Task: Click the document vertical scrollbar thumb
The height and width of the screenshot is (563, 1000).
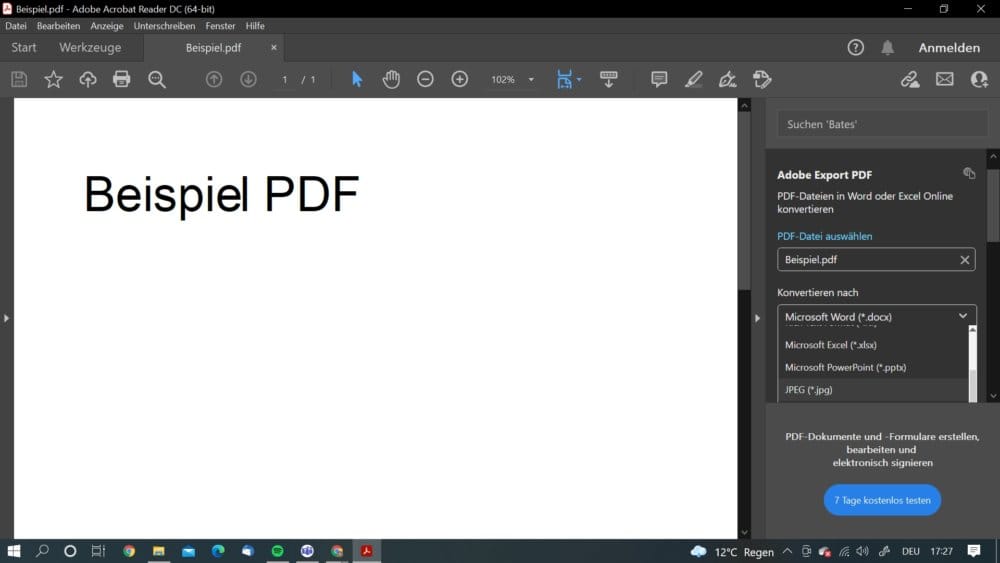Action: click(744, 201)
